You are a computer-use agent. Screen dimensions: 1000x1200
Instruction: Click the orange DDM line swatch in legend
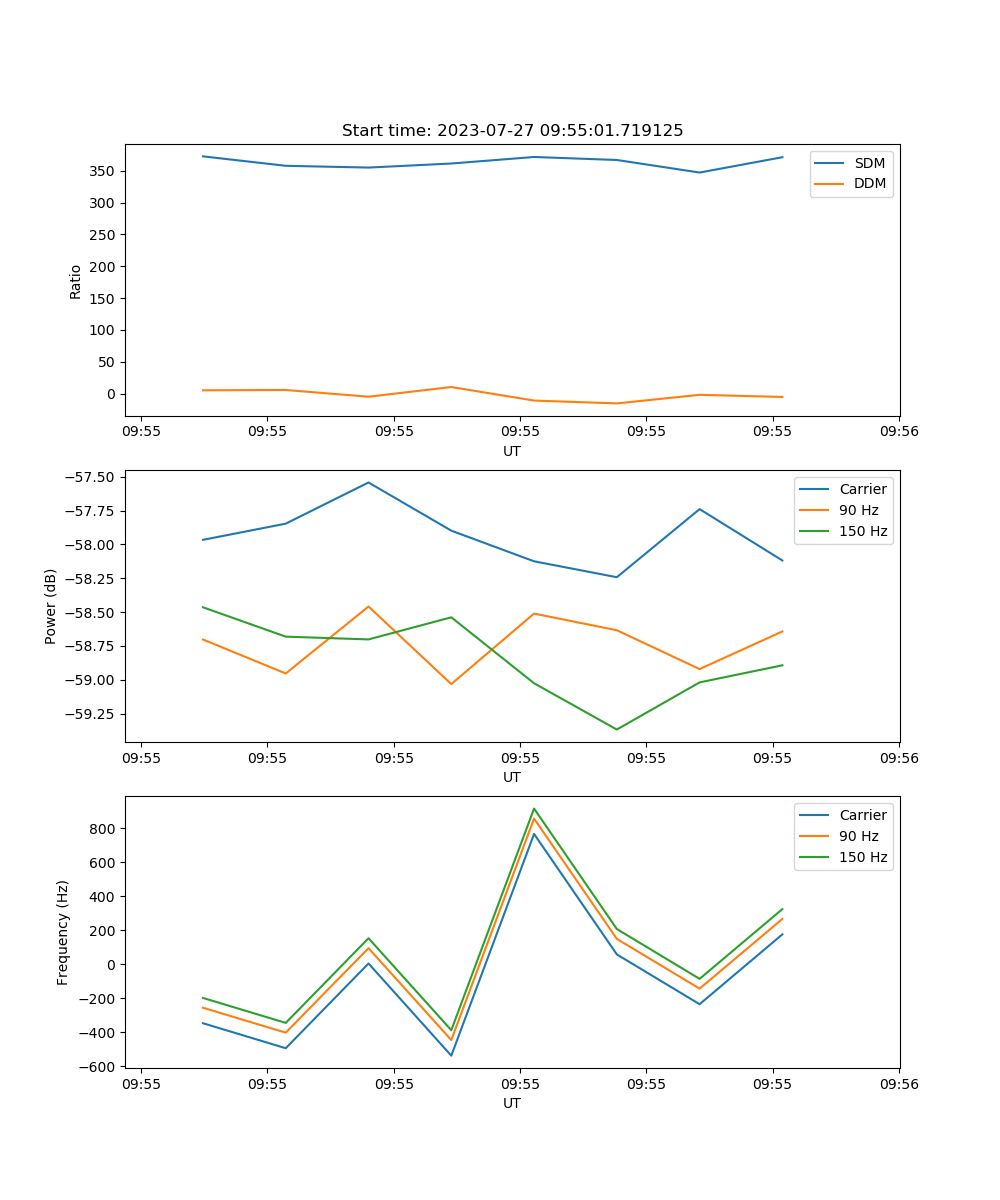coord(830,183)
